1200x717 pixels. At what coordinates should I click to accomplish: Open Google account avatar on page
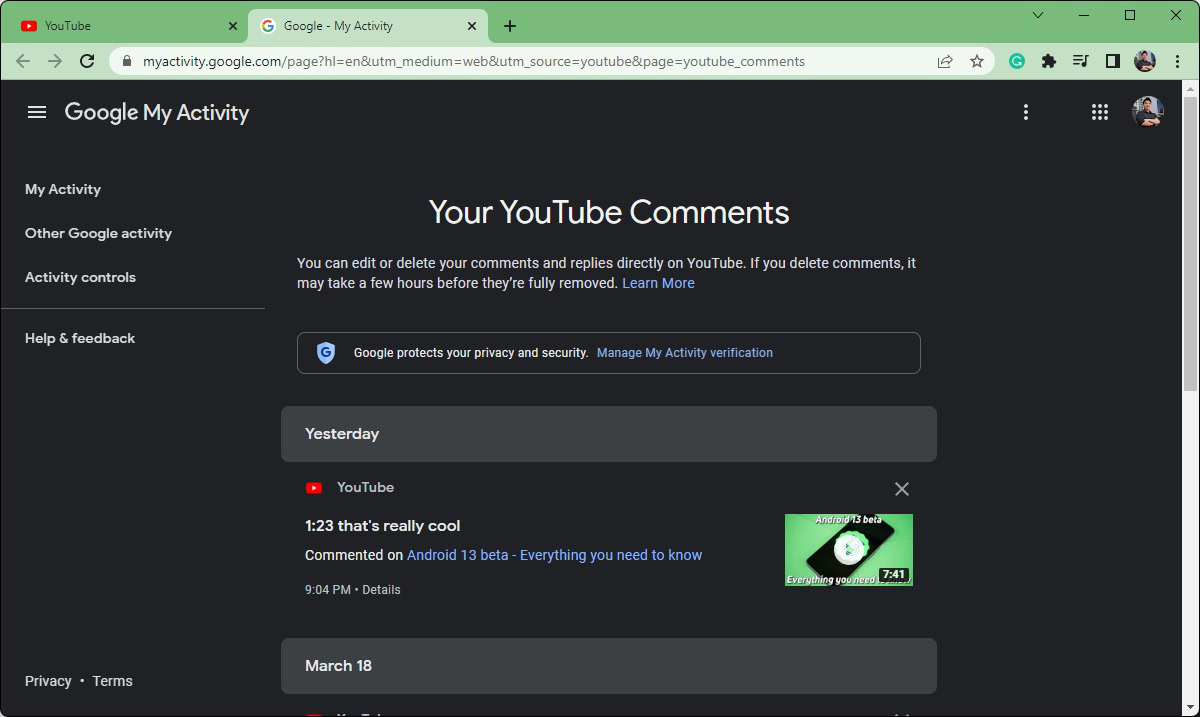[x=1147, y=112]
